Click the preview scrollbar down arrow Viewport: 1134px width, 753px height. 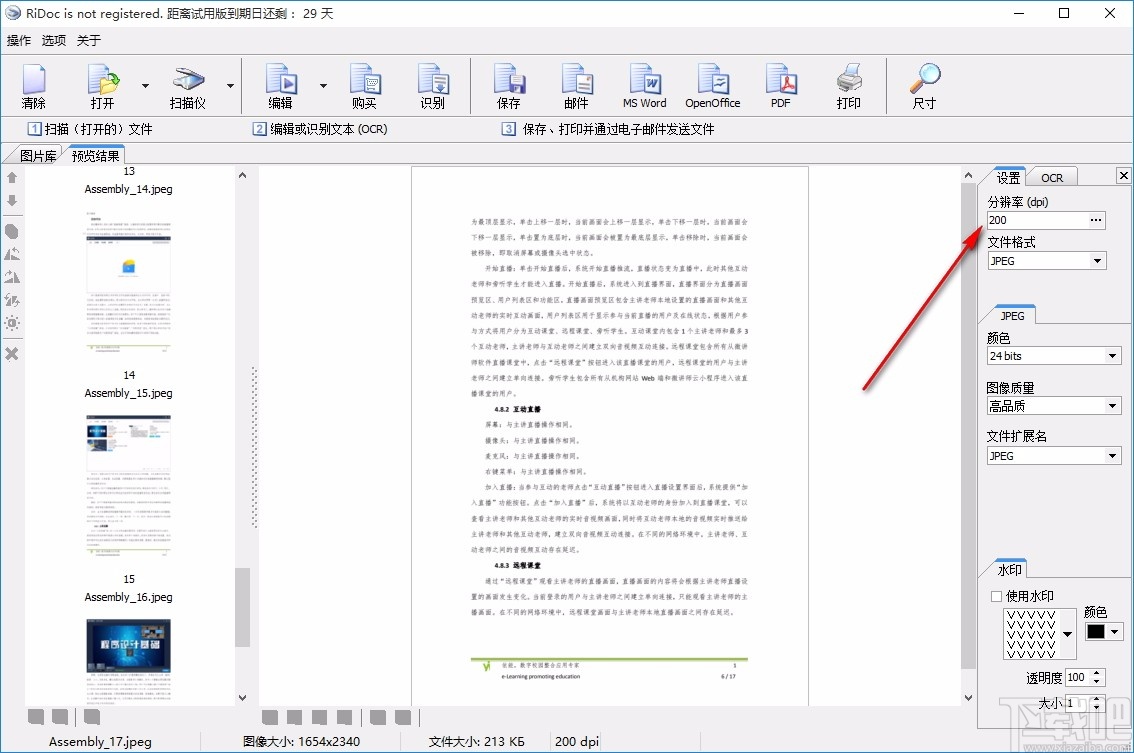pos(968,698)
